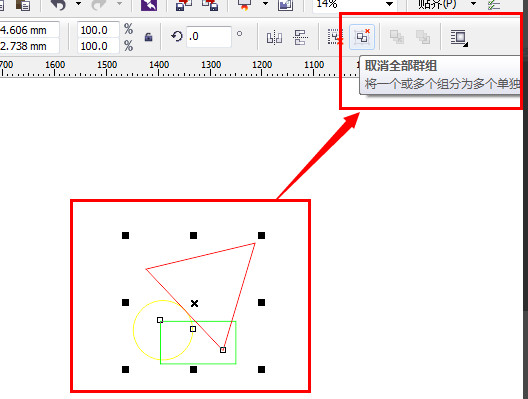Select the yellow circle outline

pyautogui.click(x=134, y=330)
